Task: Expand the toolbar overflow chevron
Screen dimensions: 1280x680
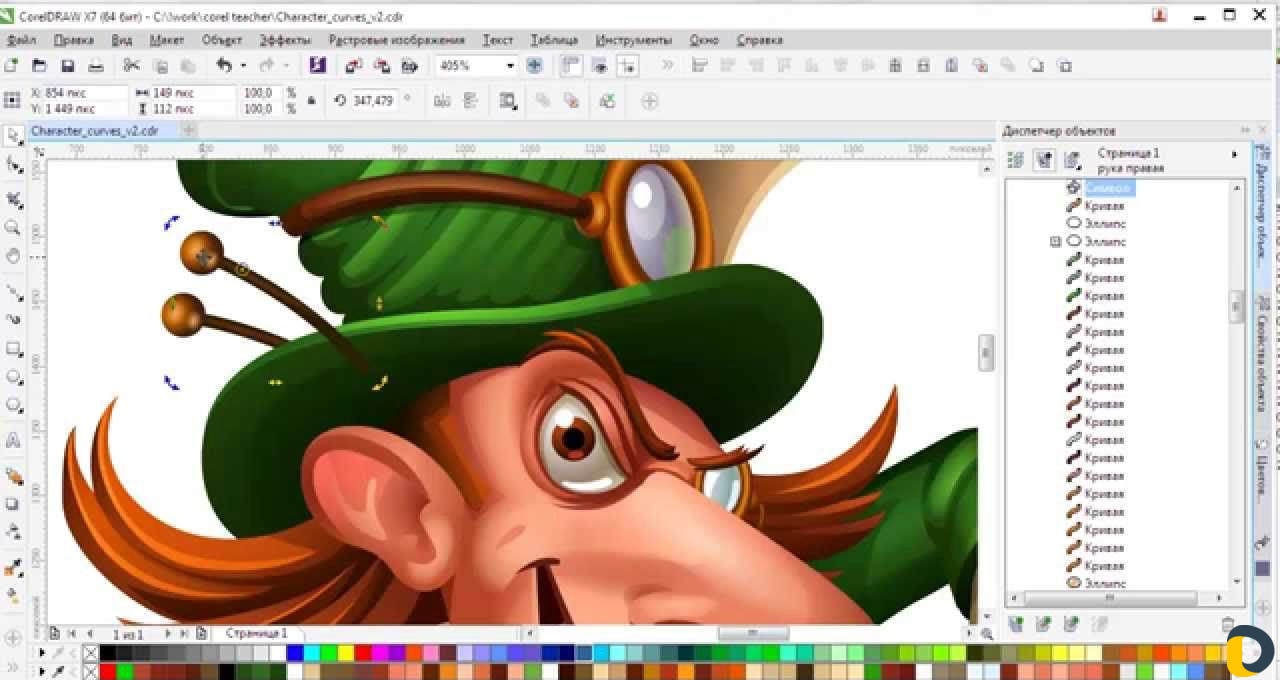Action: (x=668, y=66)
